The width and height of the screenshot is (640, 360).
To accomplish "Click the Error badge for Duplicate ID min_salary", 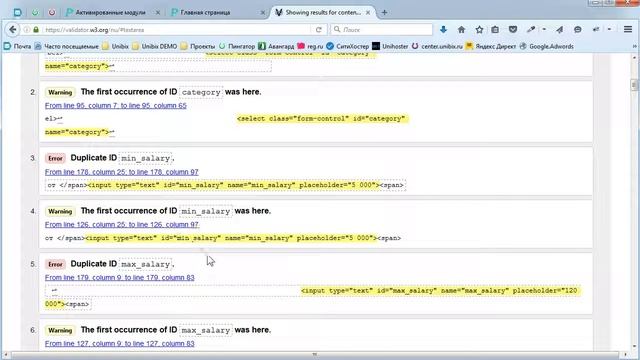I will 55,158.
